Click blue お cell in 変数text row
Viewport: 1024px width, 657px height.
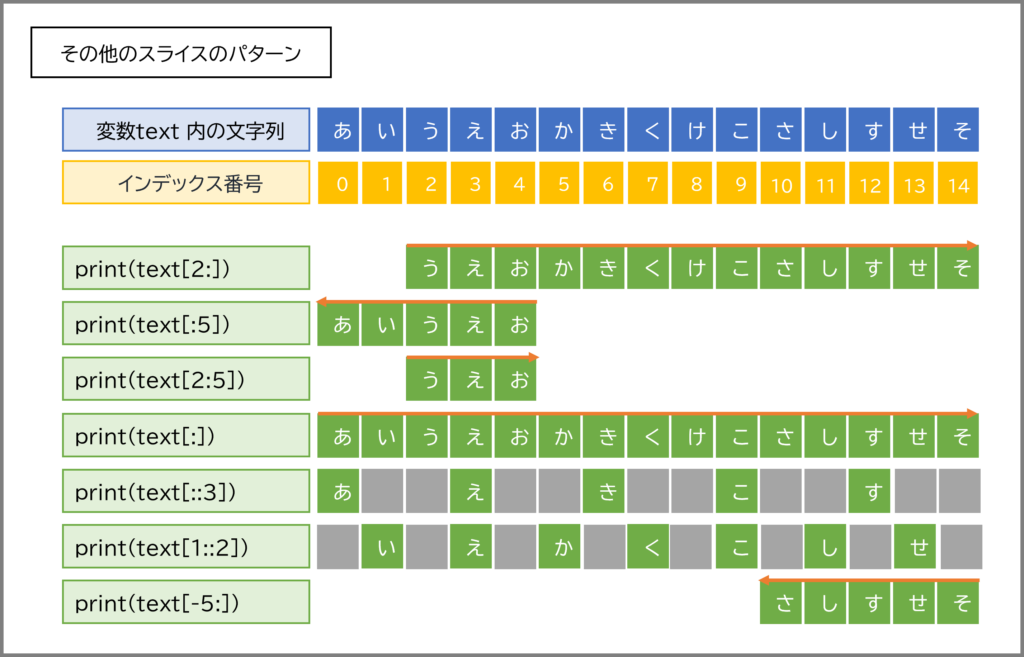(515, 130)
